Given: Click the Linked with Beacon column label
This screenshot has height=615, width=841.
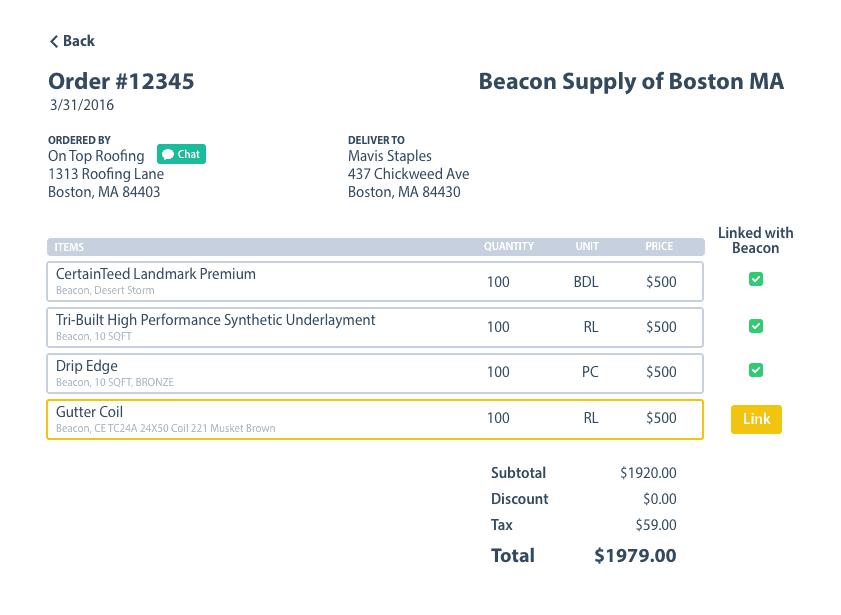Looking at the screenshot, I should pyautogui.click(x=755, y=240).
